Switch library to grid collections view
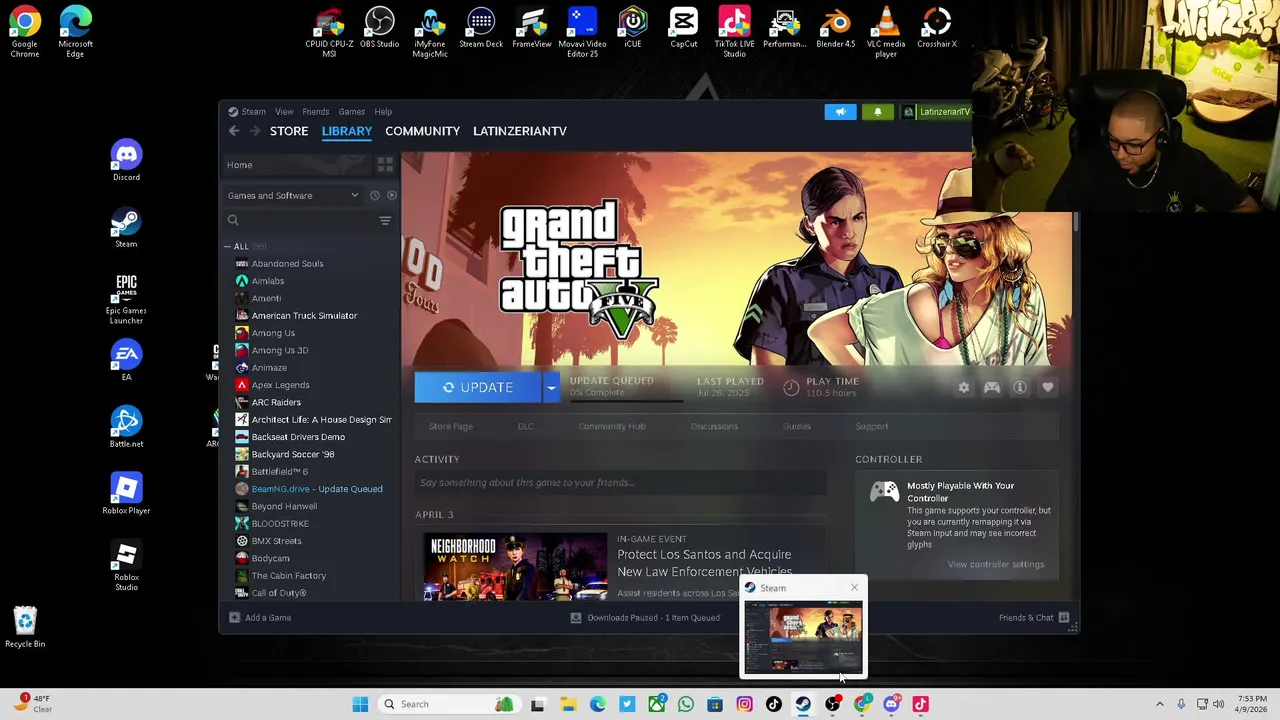This screenshot has width=1280, height=720. (x=385, y=165)
